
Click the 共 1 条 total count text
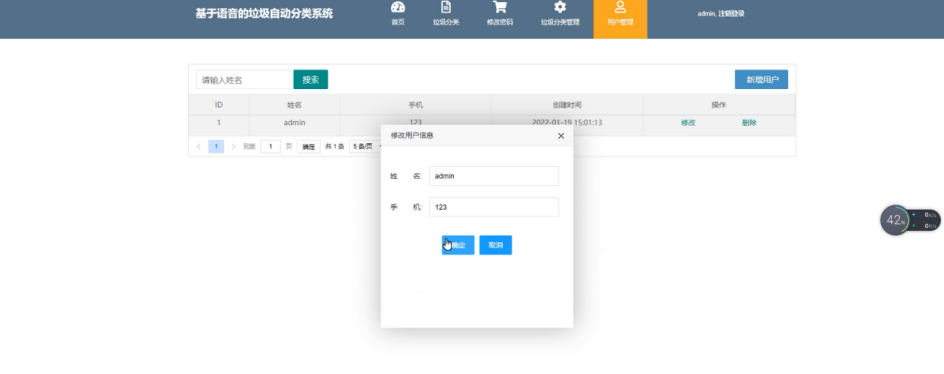click(x=334, y=146)
